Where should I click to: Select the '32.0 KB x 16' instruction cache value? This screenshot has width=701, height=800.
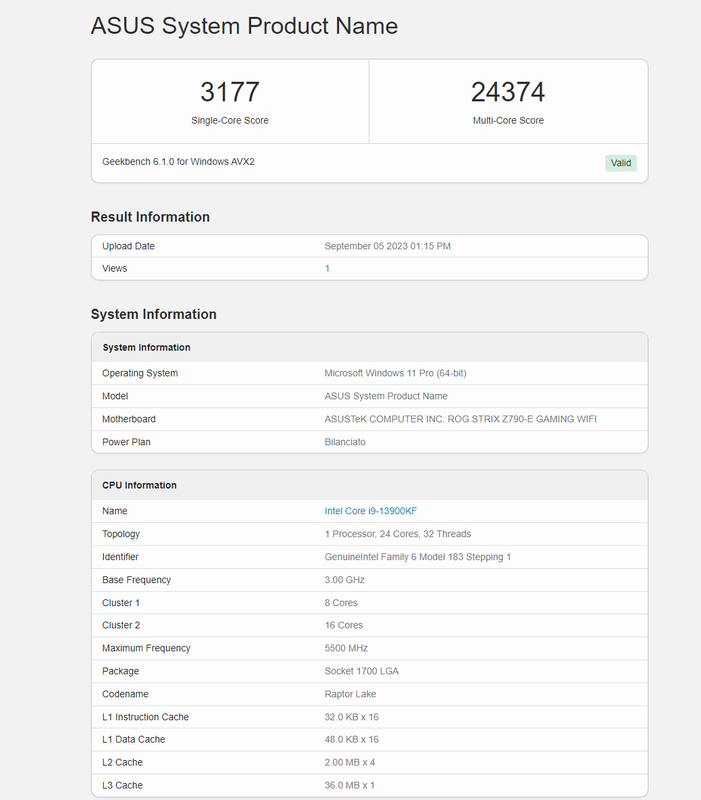pyautogui.click(x=352, y=717)
